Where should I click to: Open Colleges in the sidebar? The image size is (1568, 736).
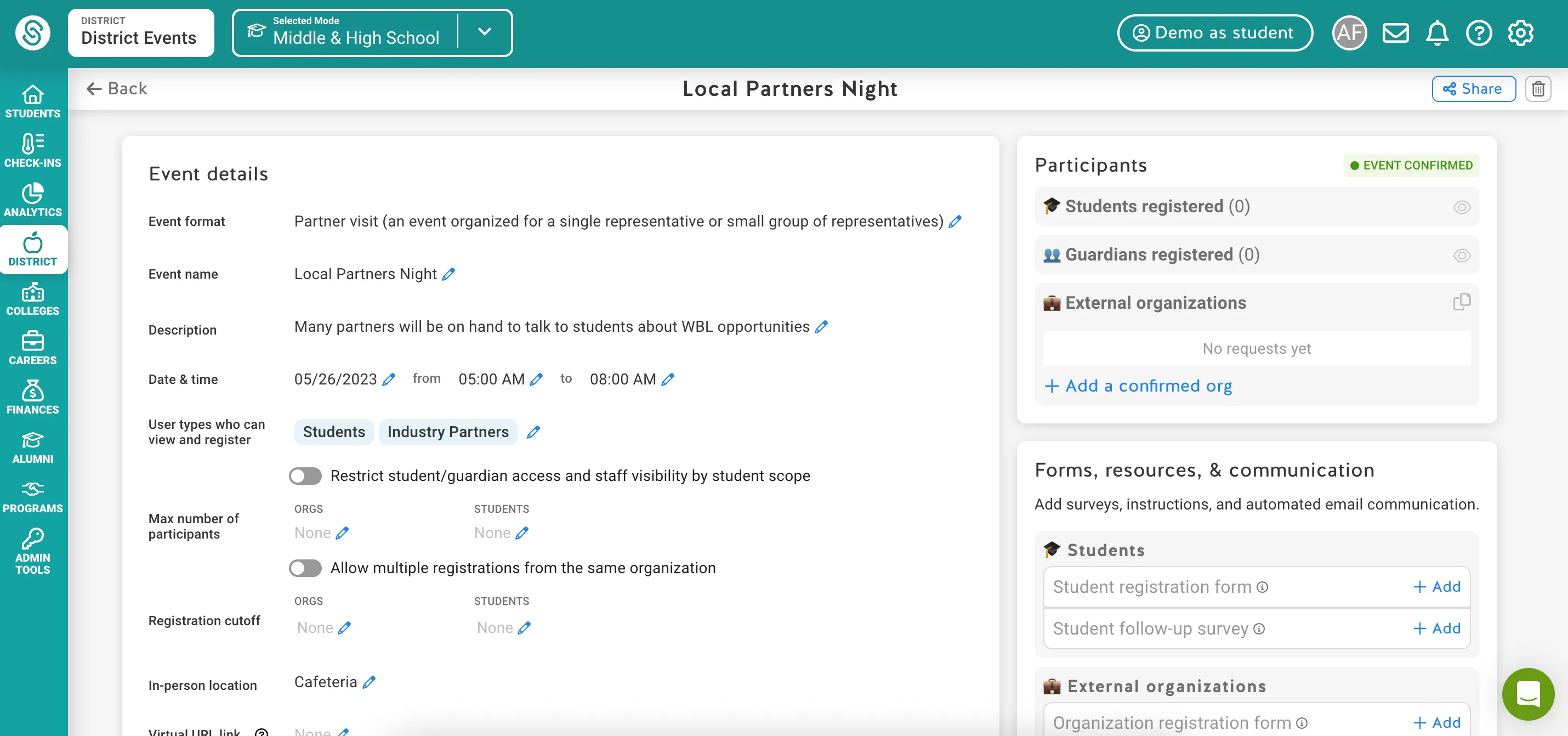pos(33,298)
